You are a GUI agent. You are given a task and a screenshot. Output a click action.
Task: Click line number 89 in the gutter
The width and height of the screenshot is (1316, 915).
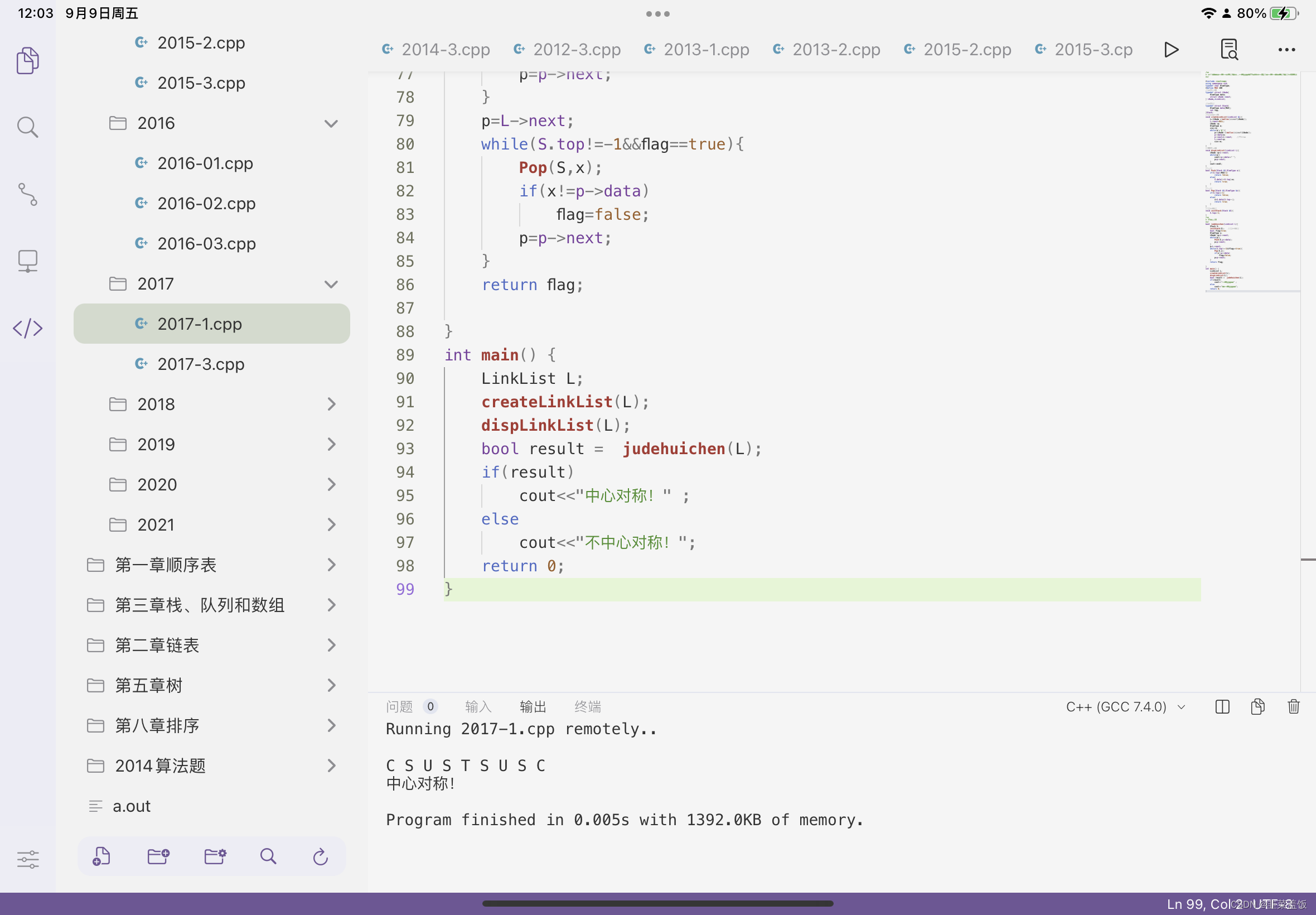click(x=405, y=355)
